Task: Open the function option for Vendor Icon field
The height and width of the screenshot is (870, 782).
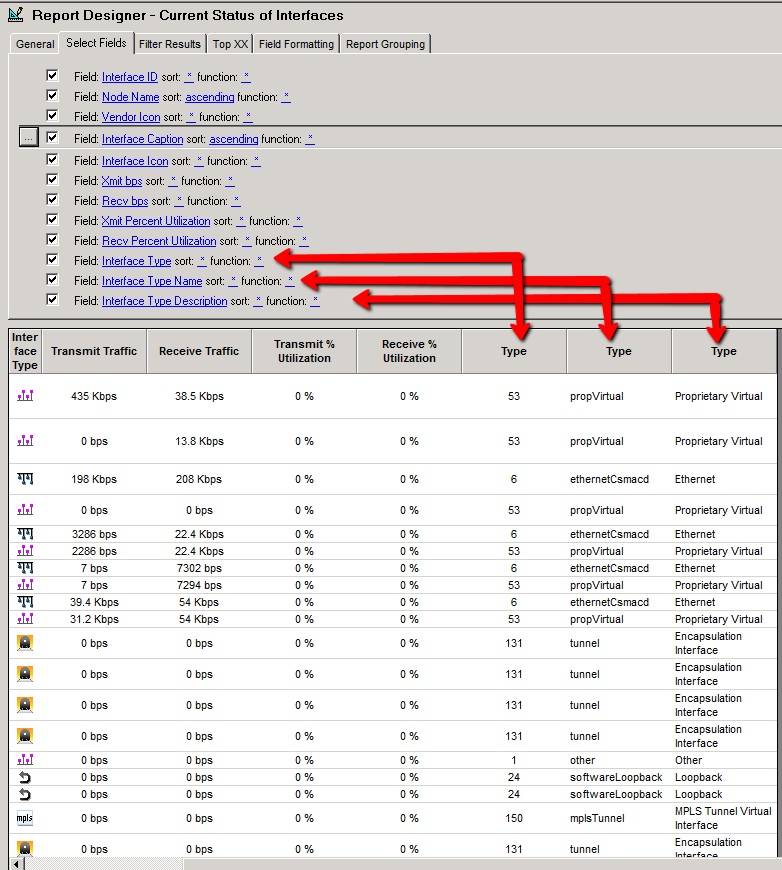Action: (248, 117)
